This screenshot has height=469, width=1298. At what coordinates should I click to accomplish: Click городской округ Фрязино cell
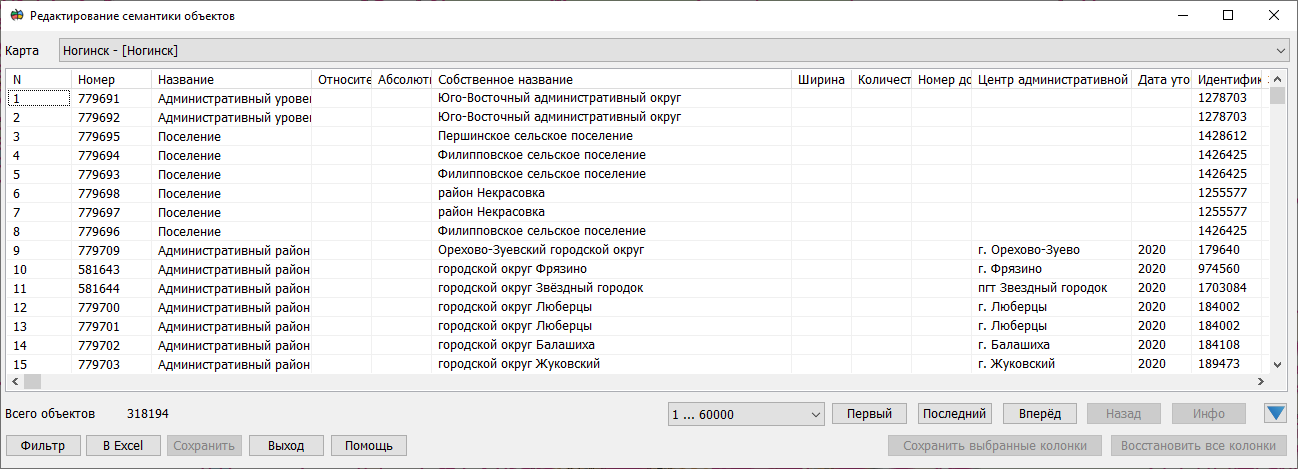[x=611, y=270]
